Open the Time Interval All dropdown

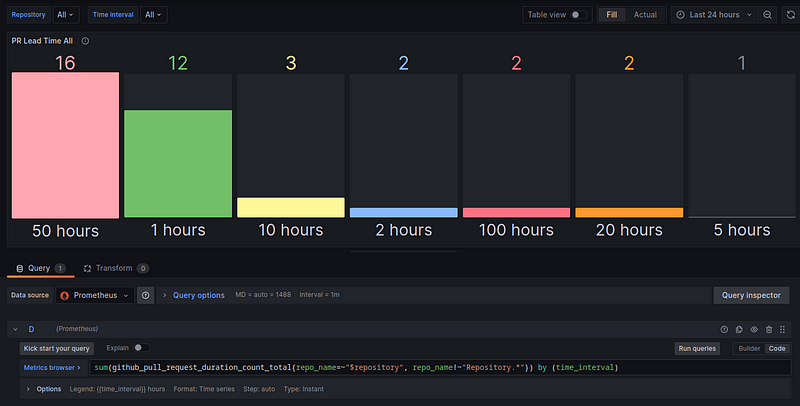(x=153, y=15)
